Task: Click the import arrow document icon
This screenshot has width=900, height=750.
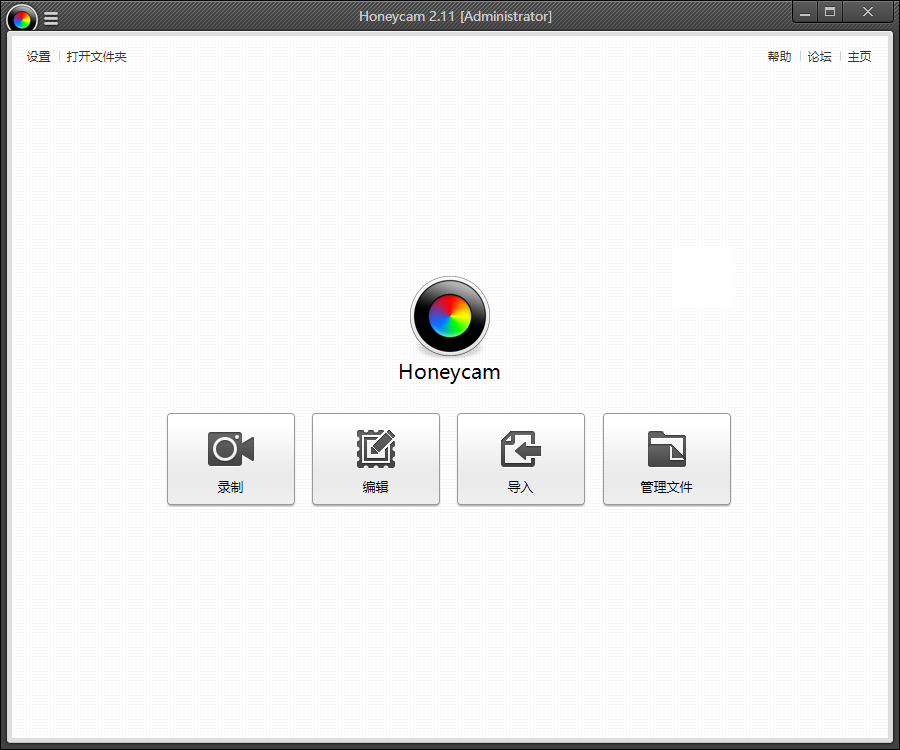Action: click(x=521, y=449)
